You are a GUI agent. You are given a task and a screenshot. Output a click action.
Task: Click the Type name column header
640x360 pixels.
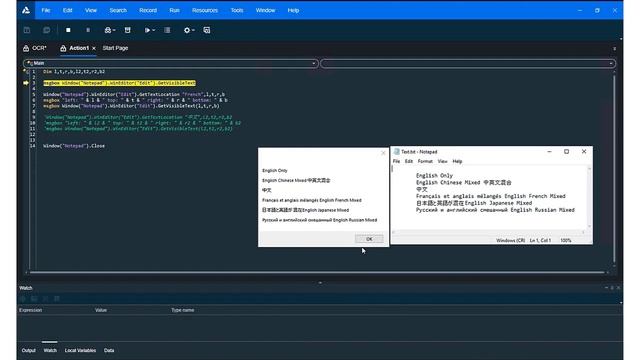point(182,310)
